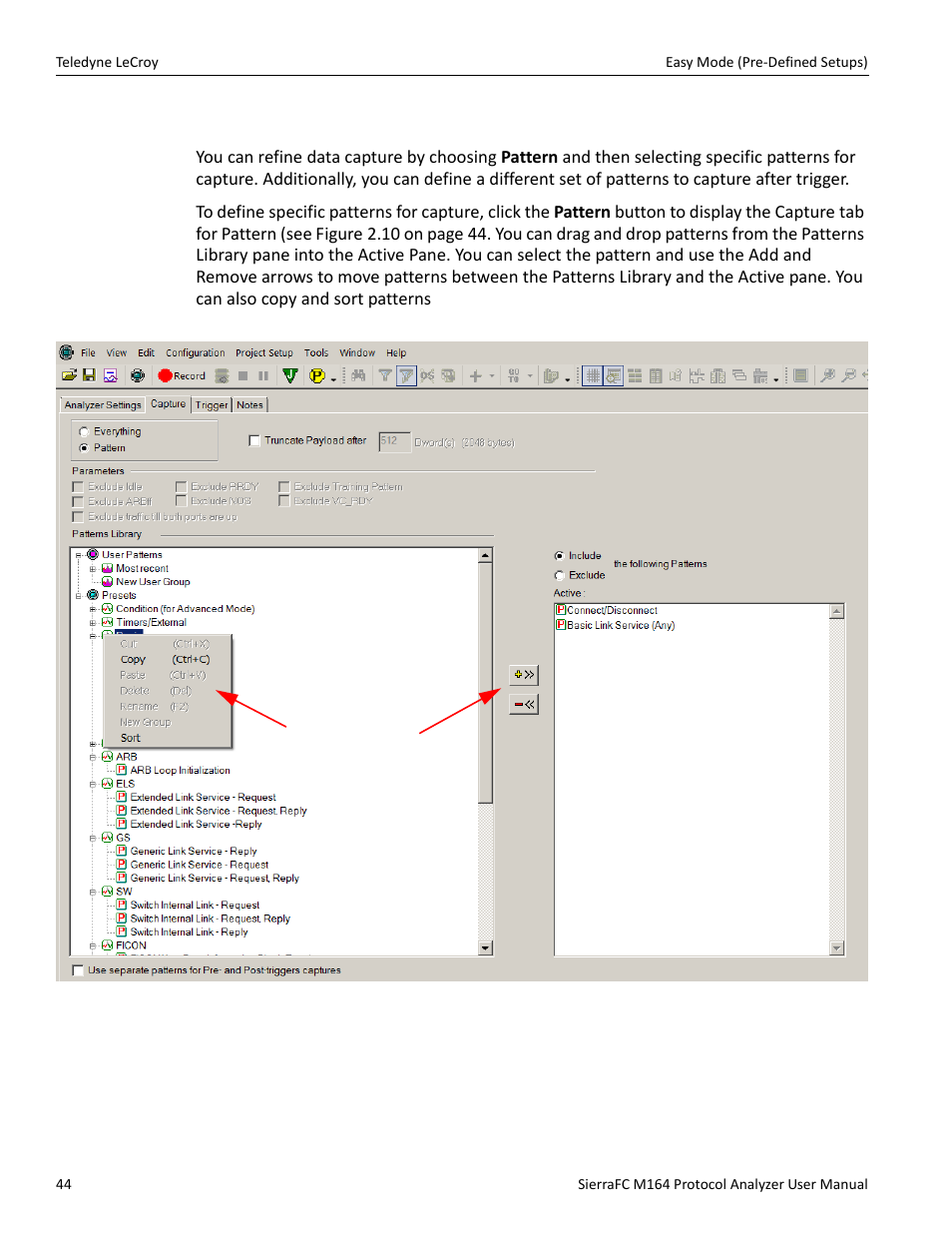Select the Pattern radio button
This screenshot has height=1233, width=952.
[x=84, y=448]
